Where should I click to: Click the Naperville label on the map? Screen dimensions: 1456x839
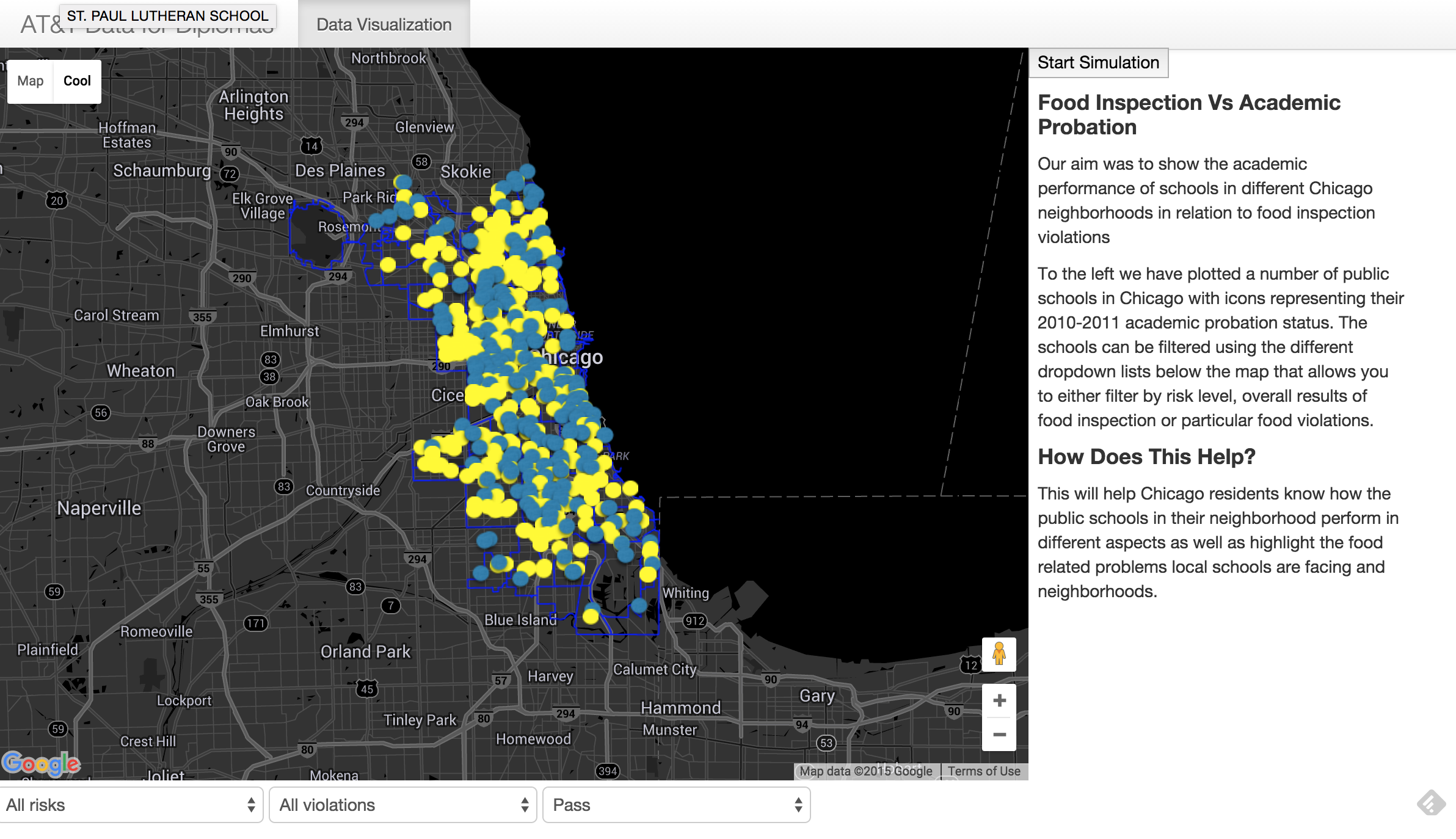[x=99, y=508]
